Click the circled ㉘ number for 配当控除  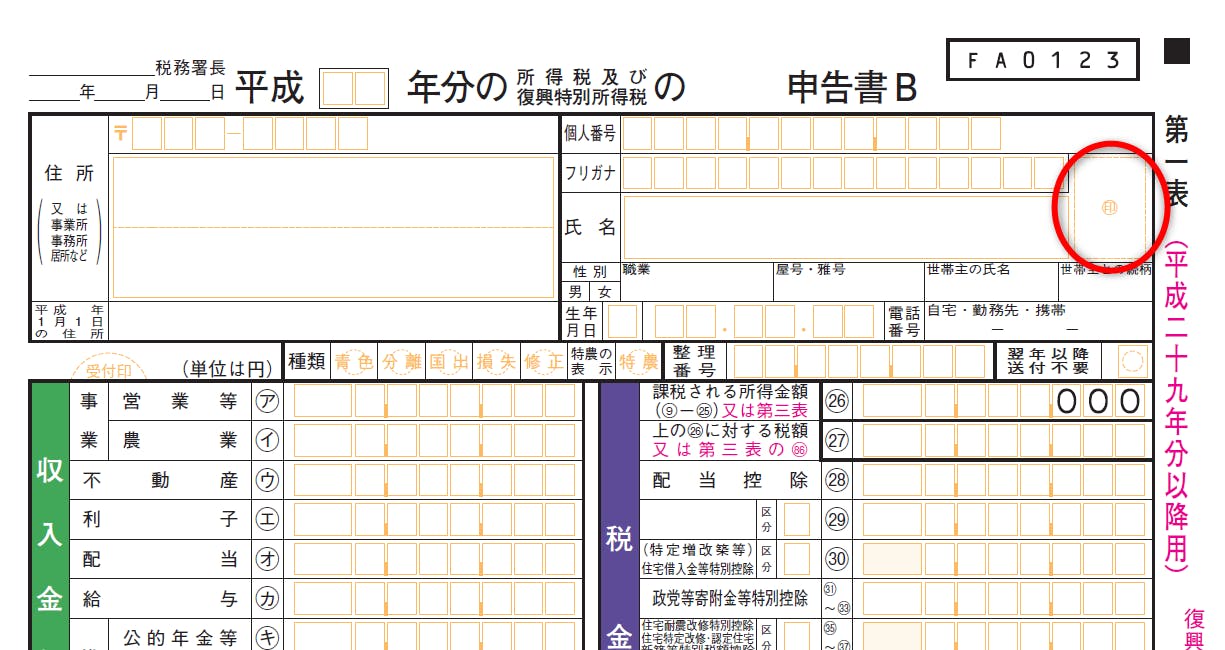836,480
